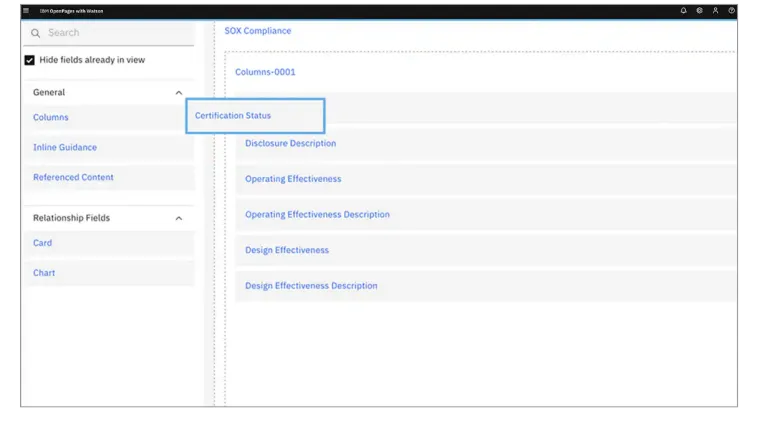Viewport: 757px width, 425px height.
Task: Uncheck Hide fields already in view
Action: (29, 60)
